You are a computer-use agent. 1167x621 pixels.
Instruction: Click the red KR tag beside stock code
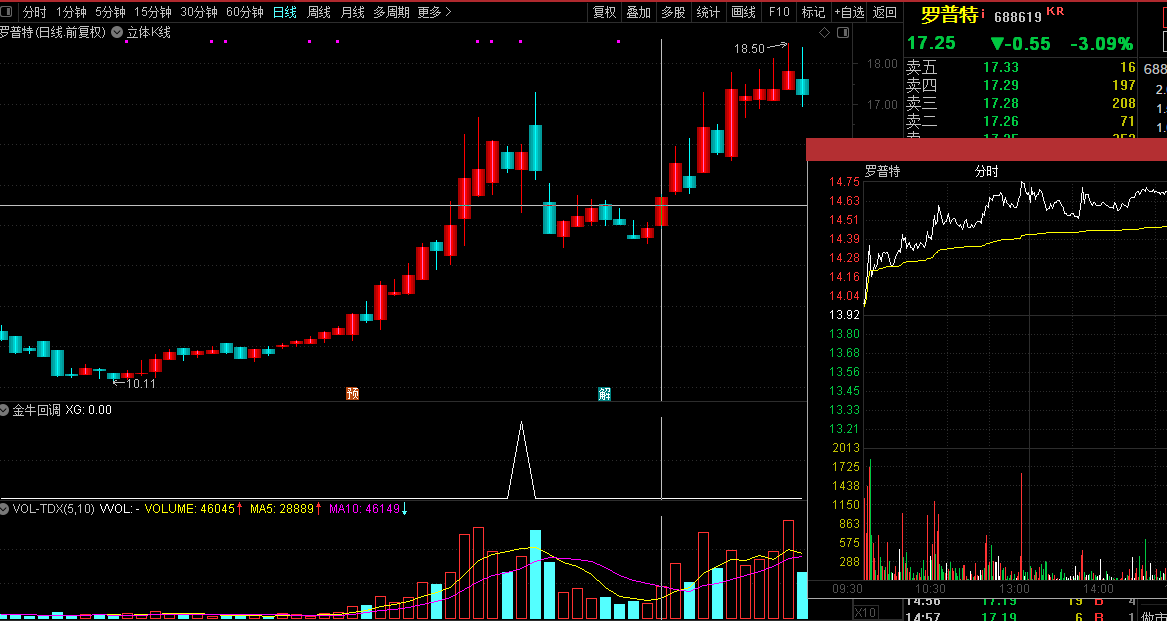1055,12
